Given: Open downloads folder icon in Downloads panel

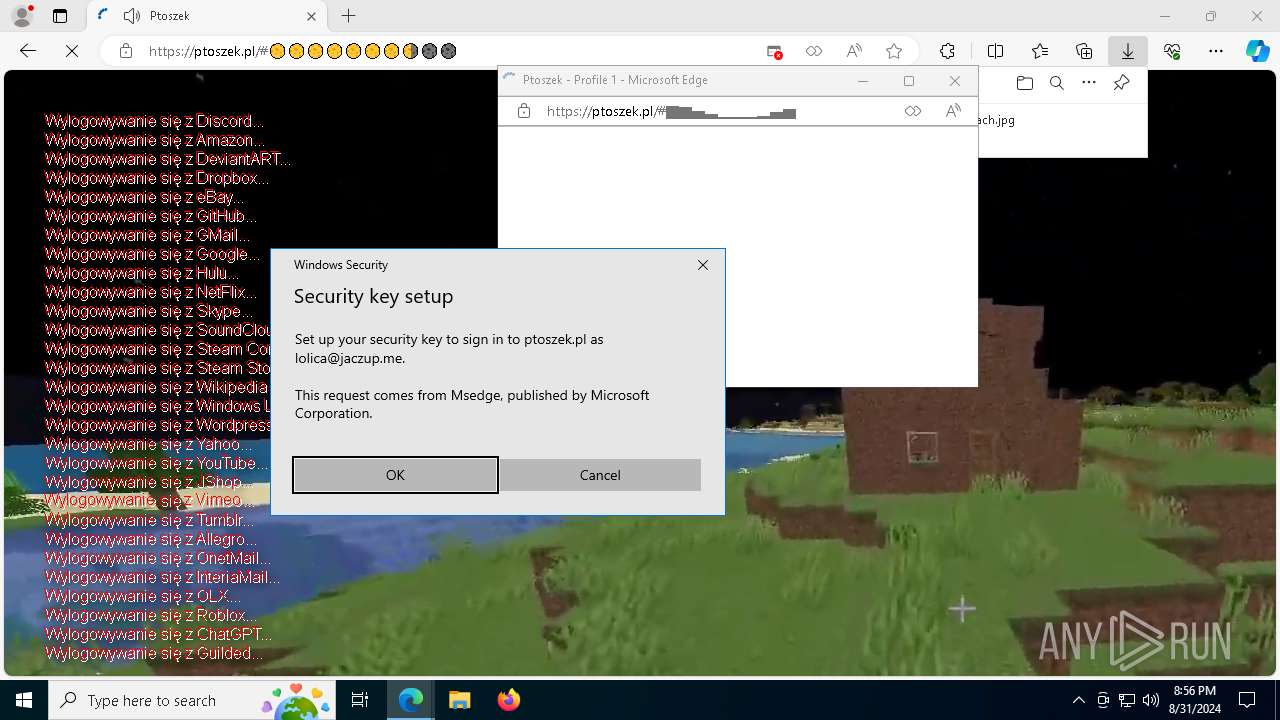Looking at the screenshot, I should pyautogui.click(x=1024, y=83).
